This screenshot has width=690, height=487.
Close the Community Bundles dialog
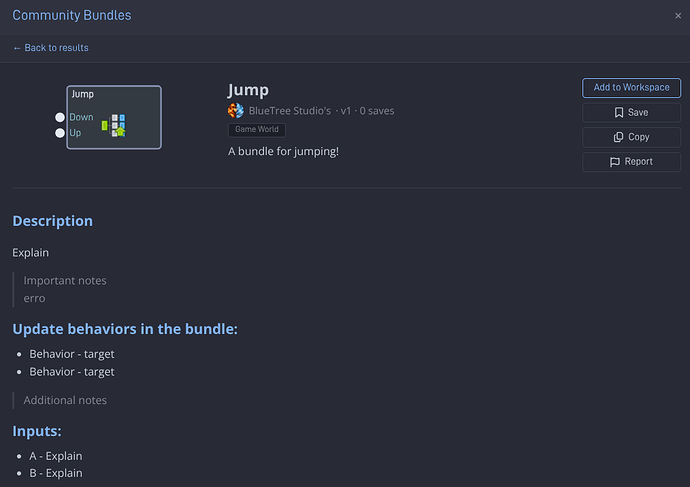click(678, 16)
